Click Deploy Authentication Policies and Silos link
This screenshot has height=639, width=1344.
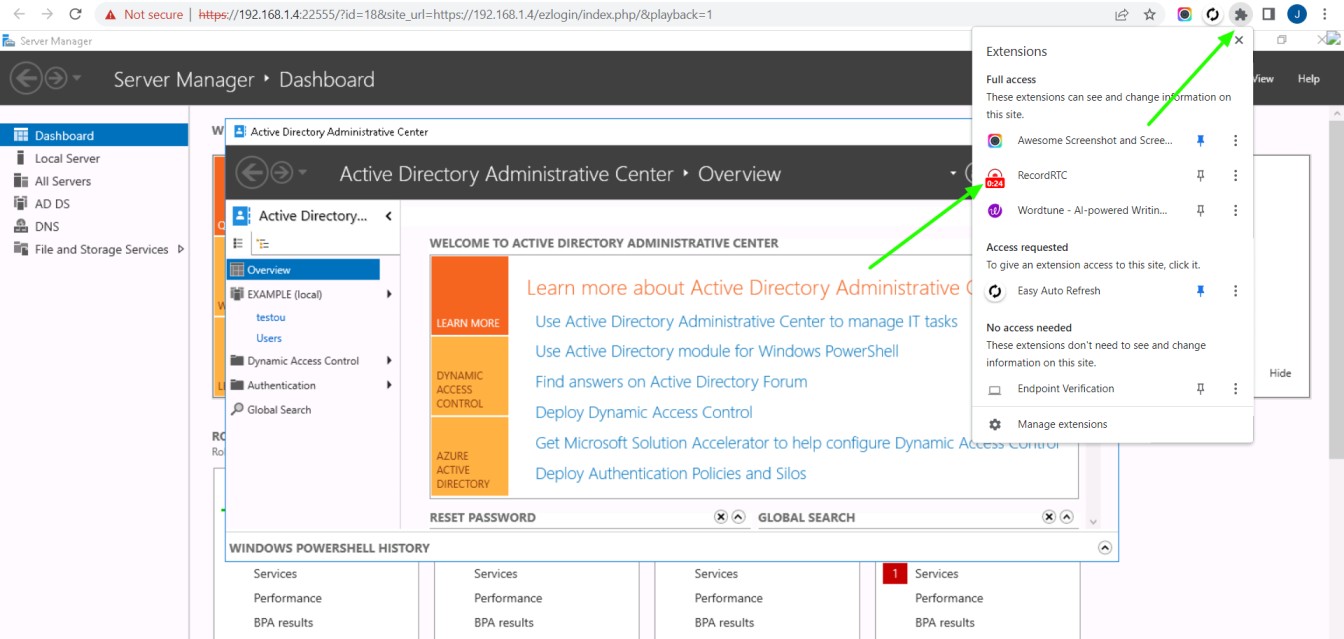(x=671, y=473)
